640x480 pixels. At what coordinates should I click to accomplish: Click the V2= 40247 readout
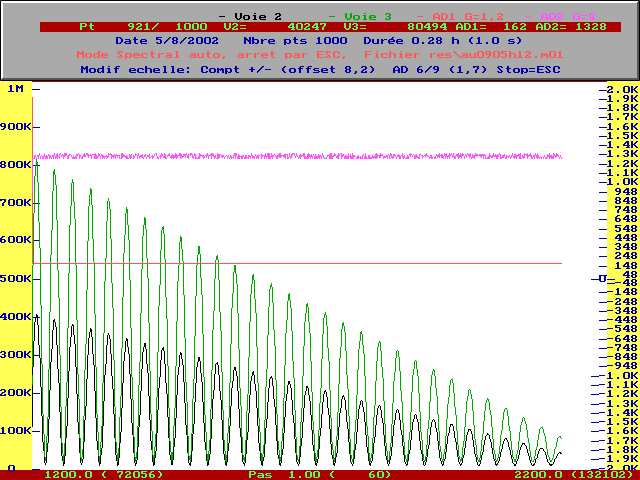(x=280, y=27)
